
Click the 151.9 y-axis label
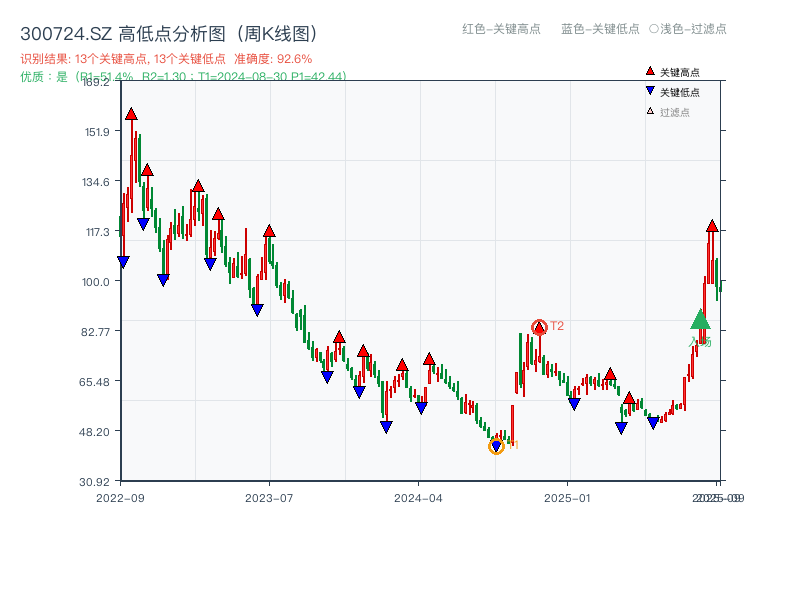coord(97,132)
